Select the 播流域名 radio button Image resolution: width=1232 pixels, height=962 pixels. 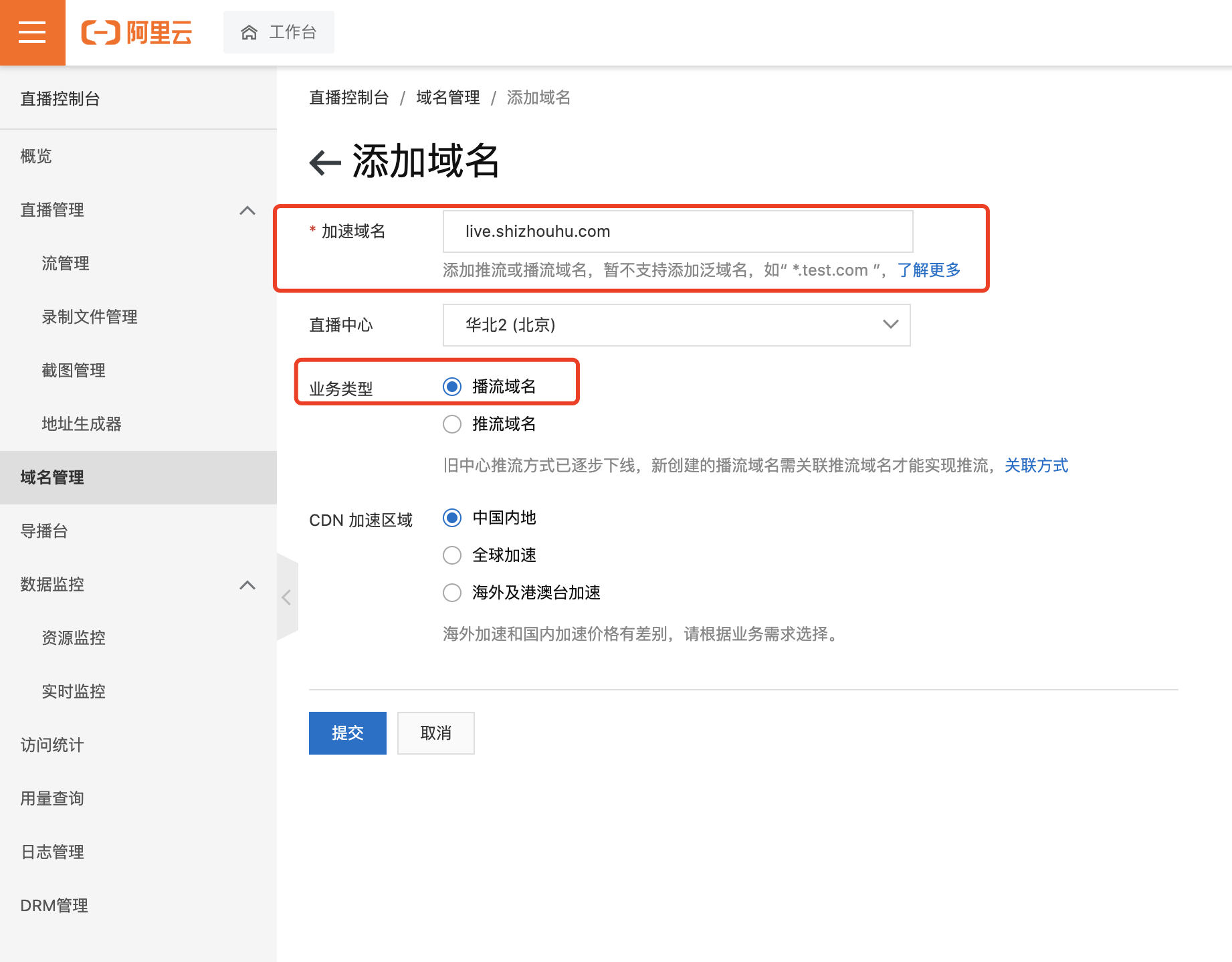click(x=452, y=387)
